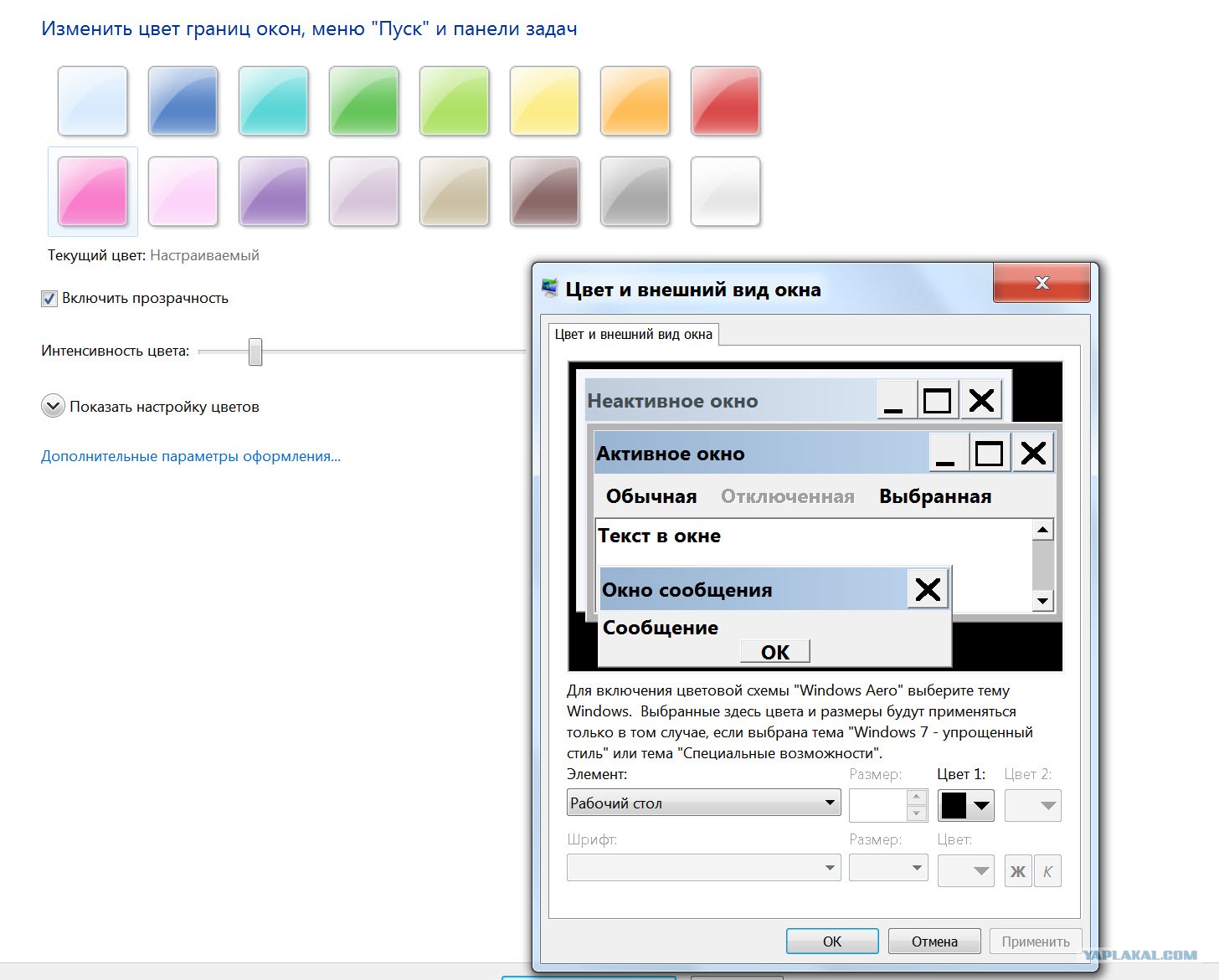Click the inactive window title bar in preview
1219x980 pixels.
[731, 401]
